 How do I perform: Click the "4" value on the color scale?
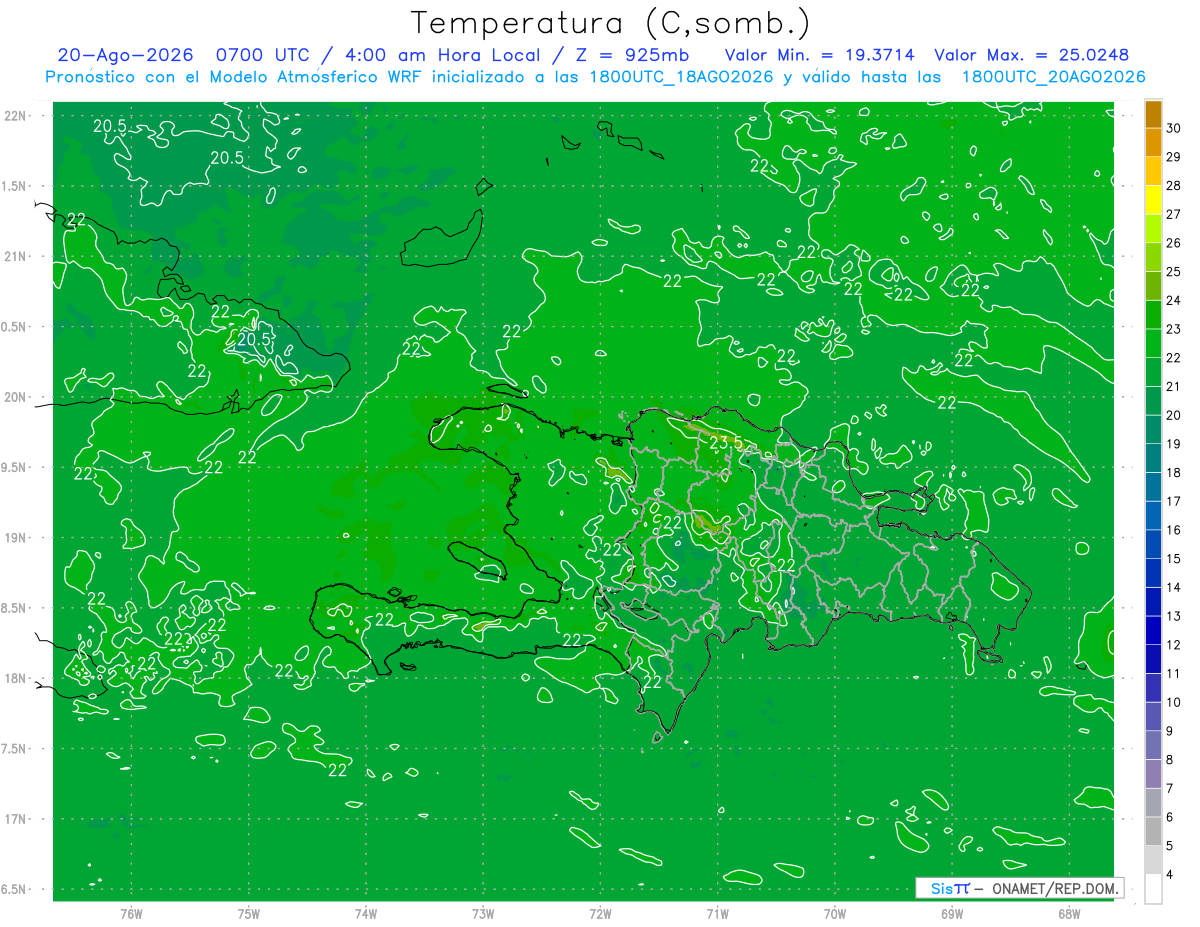pos(1171,875)
